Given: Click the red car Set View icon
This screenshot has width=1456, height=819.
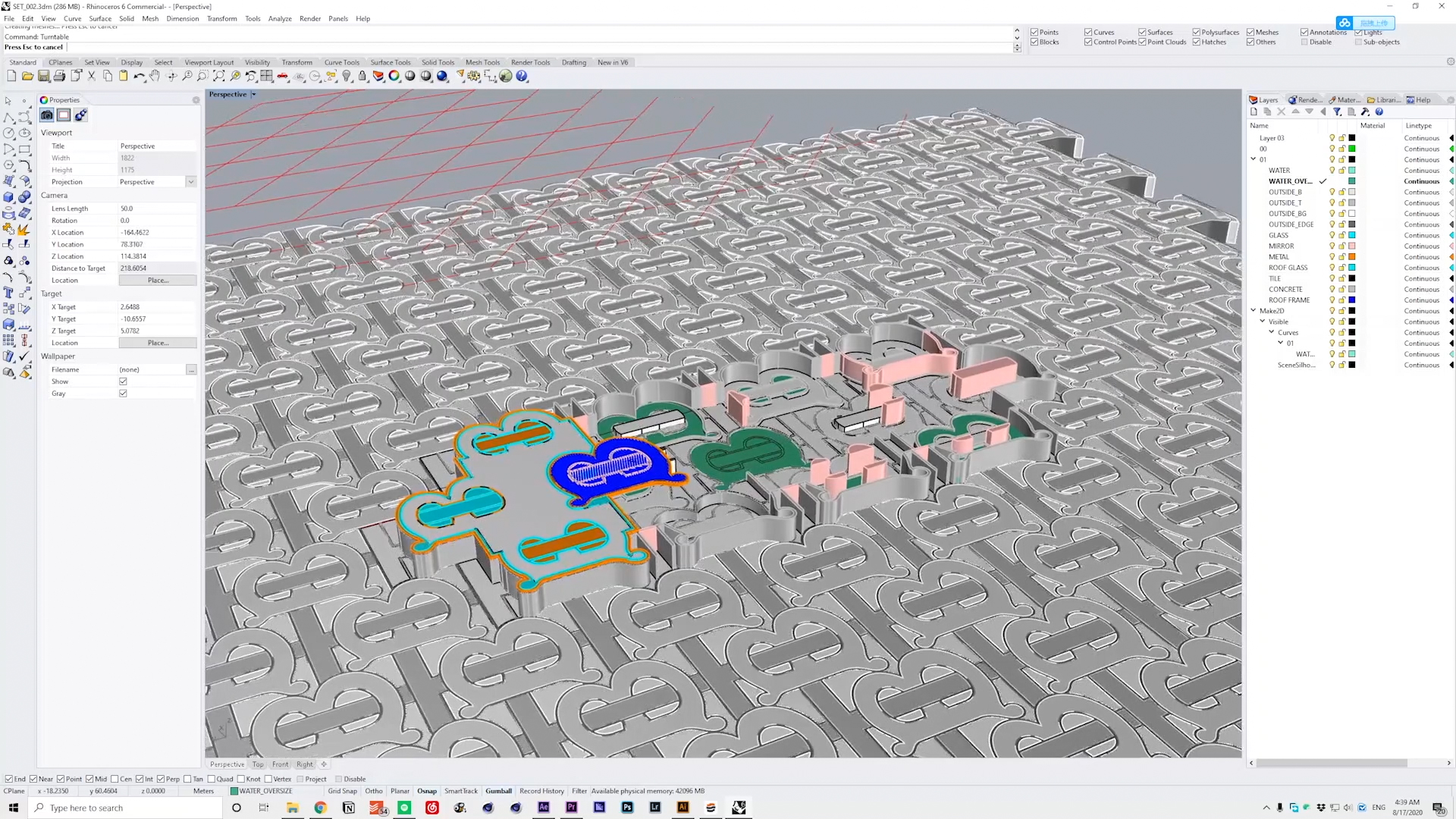Looking at the screenshot, I should coord(283,76).
